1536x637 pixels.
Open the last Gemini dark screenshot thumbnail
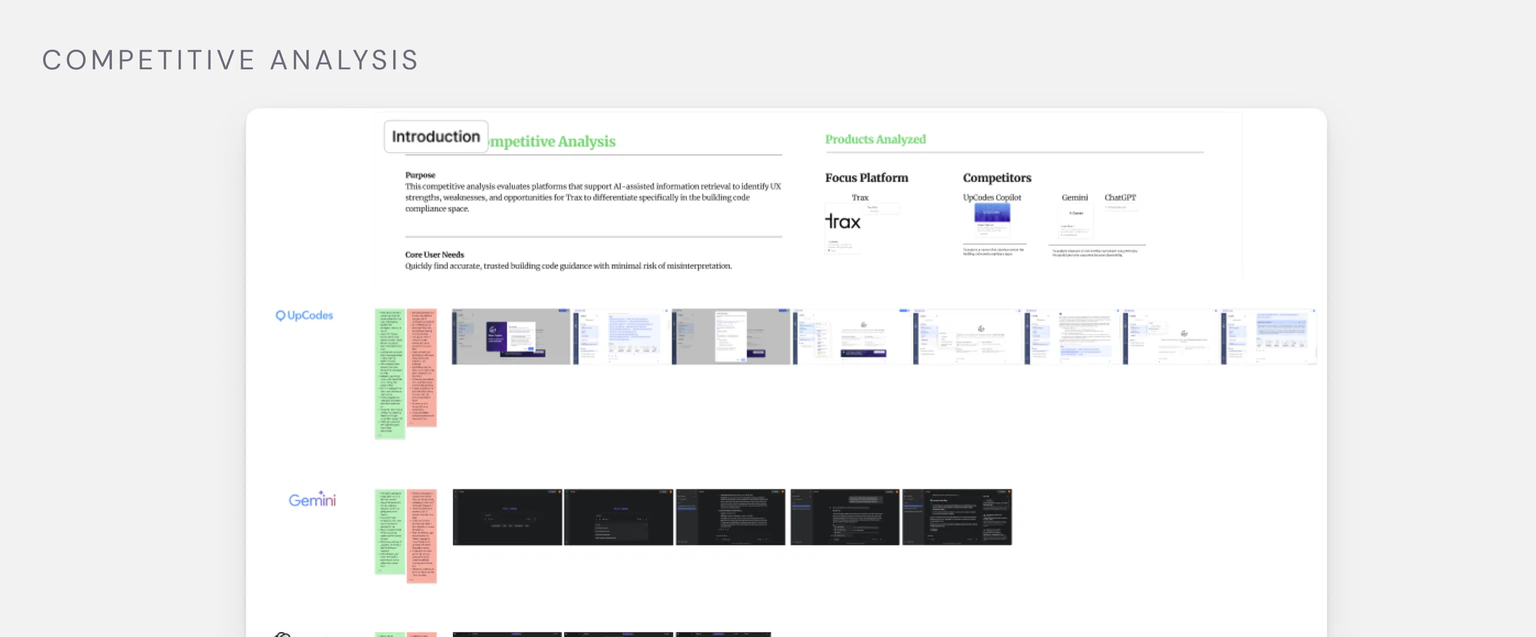coord(957,517)
